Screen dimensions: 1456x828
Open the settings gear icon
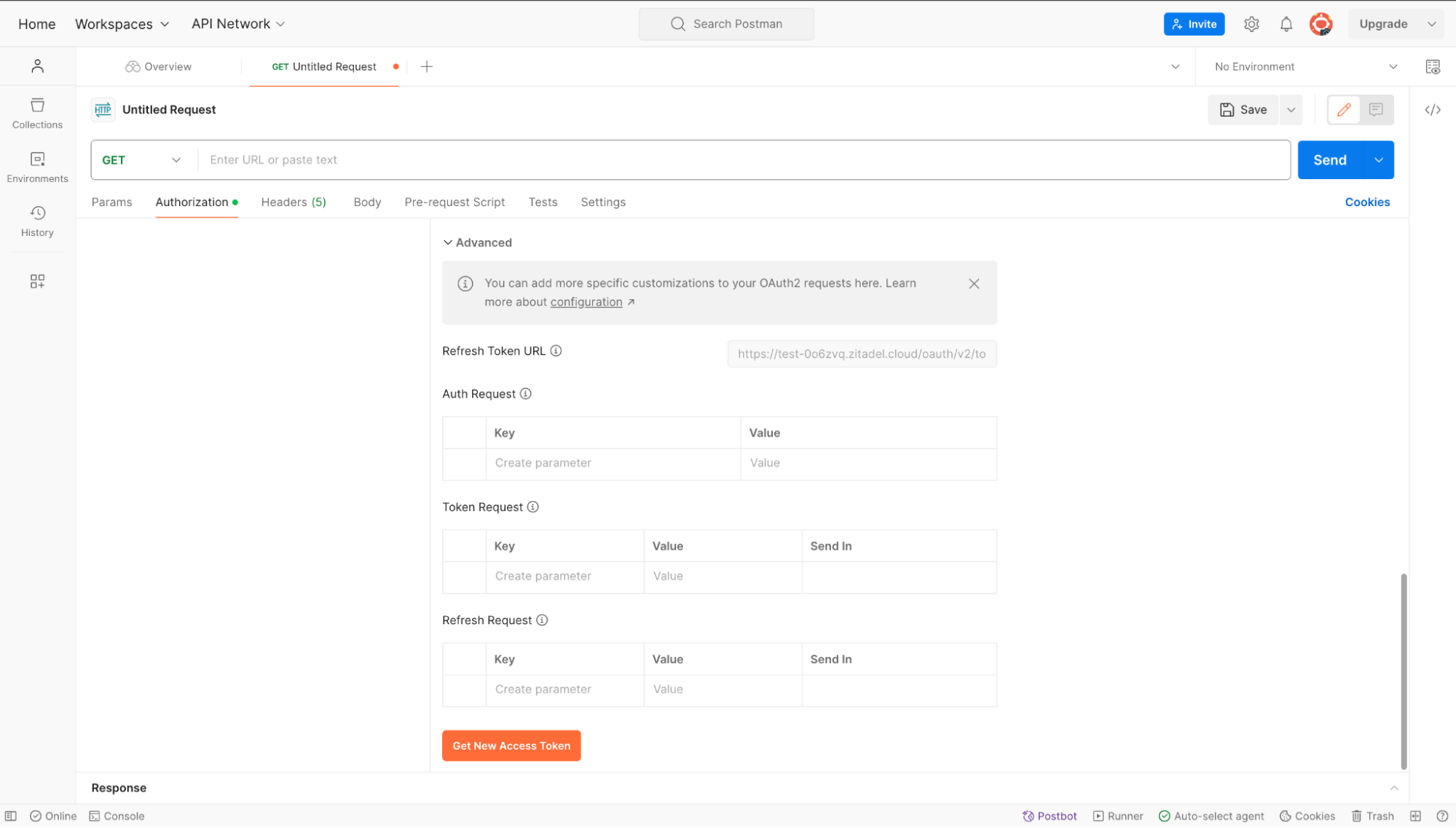[1251, 24]
